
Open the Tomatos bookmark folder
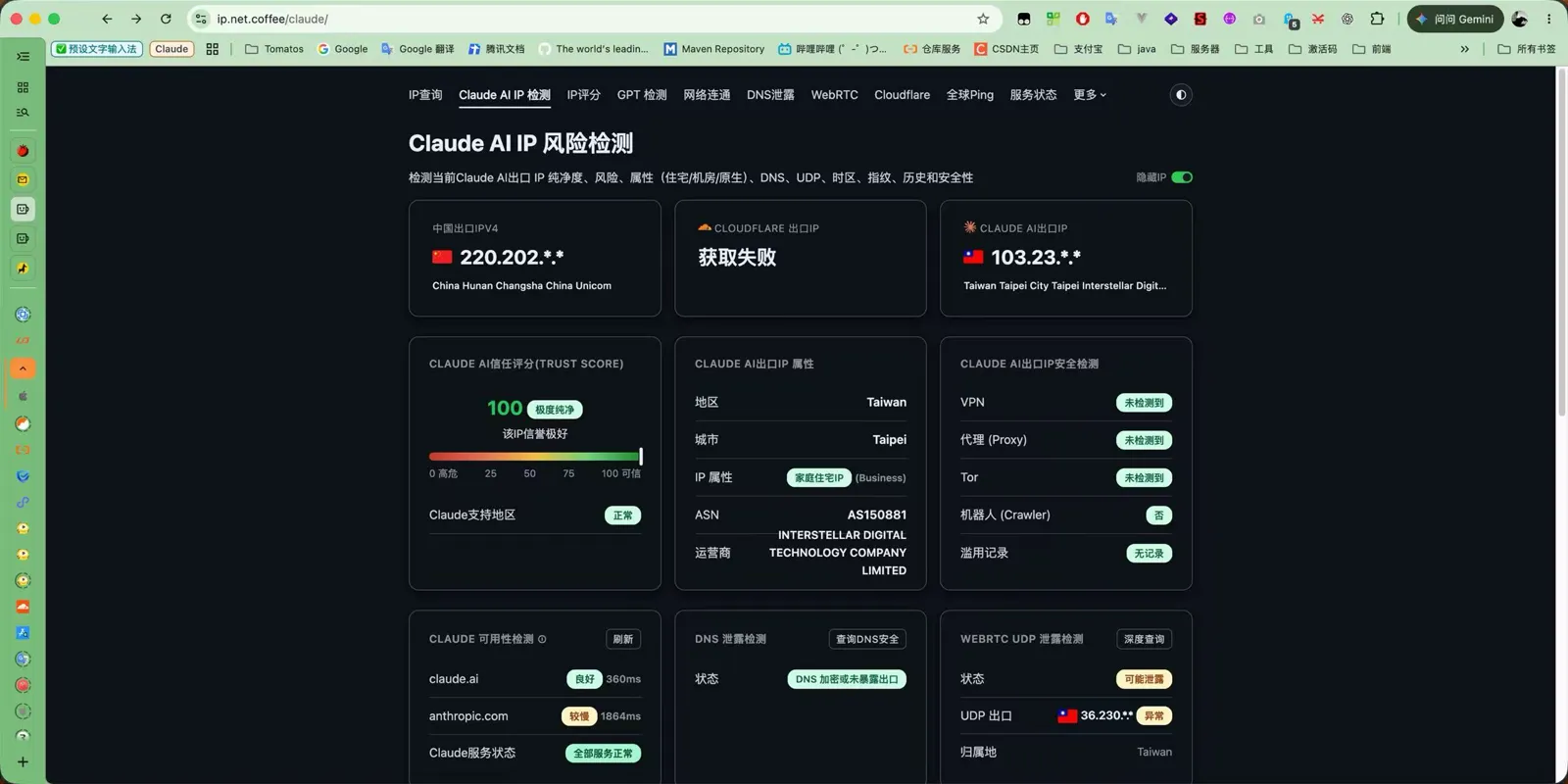pyautogui.click(x=274, y=49)
